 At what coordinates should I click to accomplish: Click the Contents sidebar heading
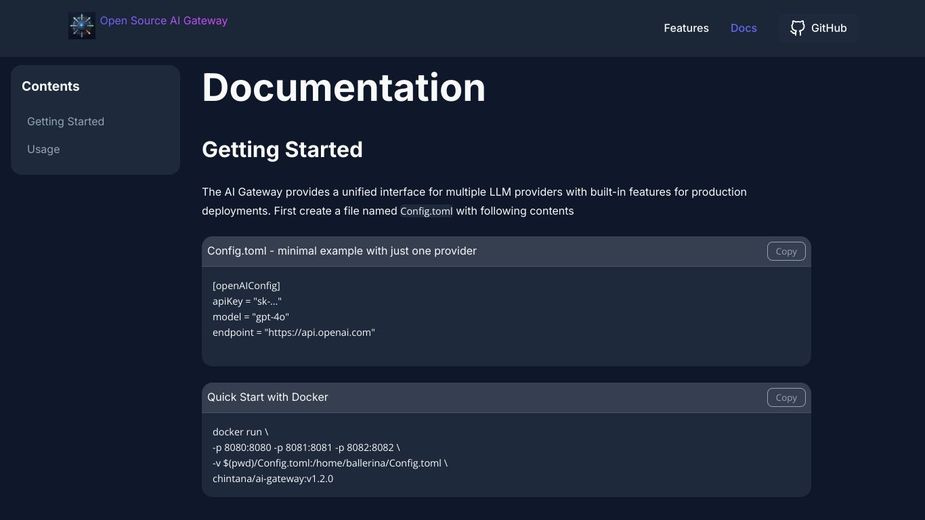pyautogui.click(x=51, y=87)
